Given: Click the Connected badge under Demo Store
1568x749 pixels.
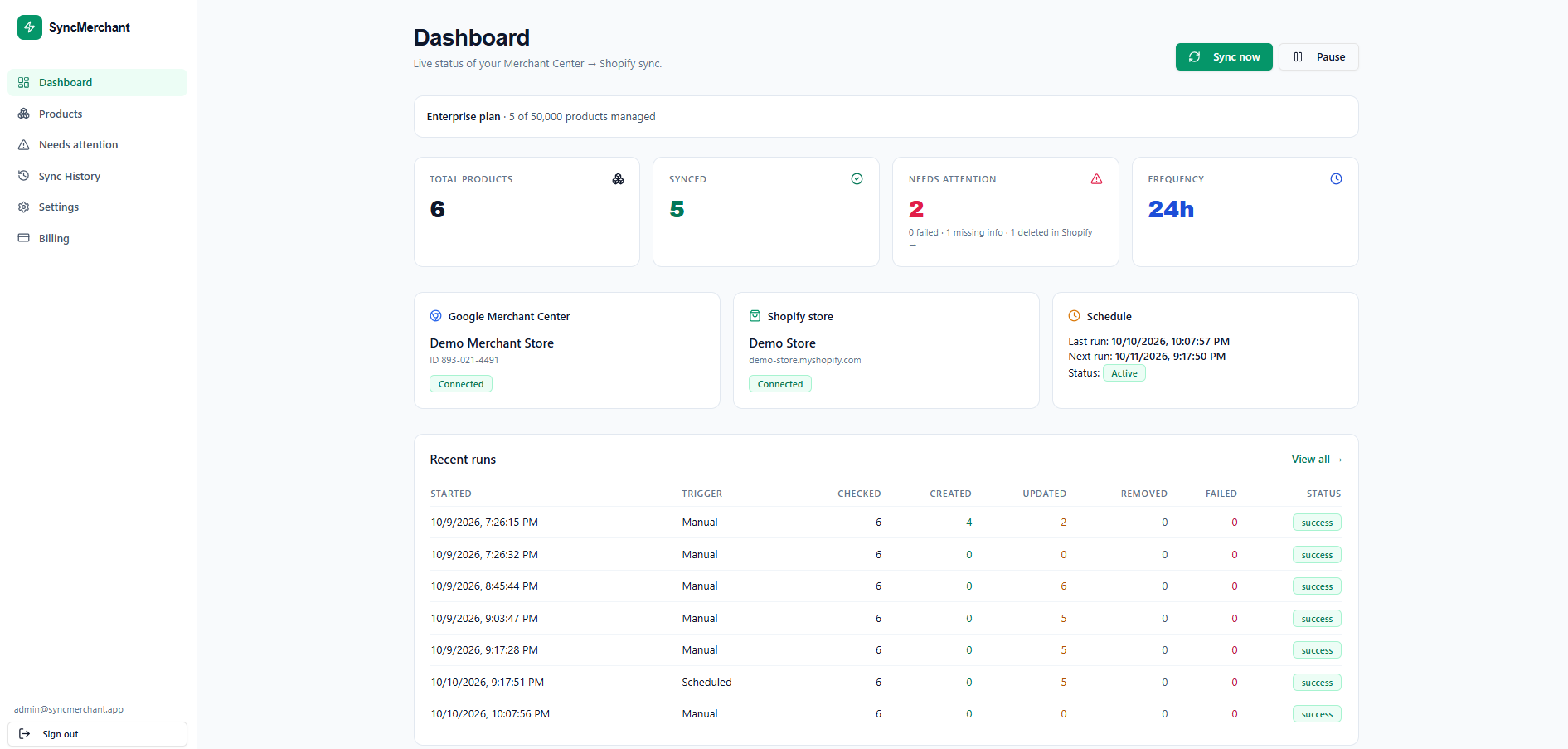Looking at the screenshot, I should coord(780,384).
